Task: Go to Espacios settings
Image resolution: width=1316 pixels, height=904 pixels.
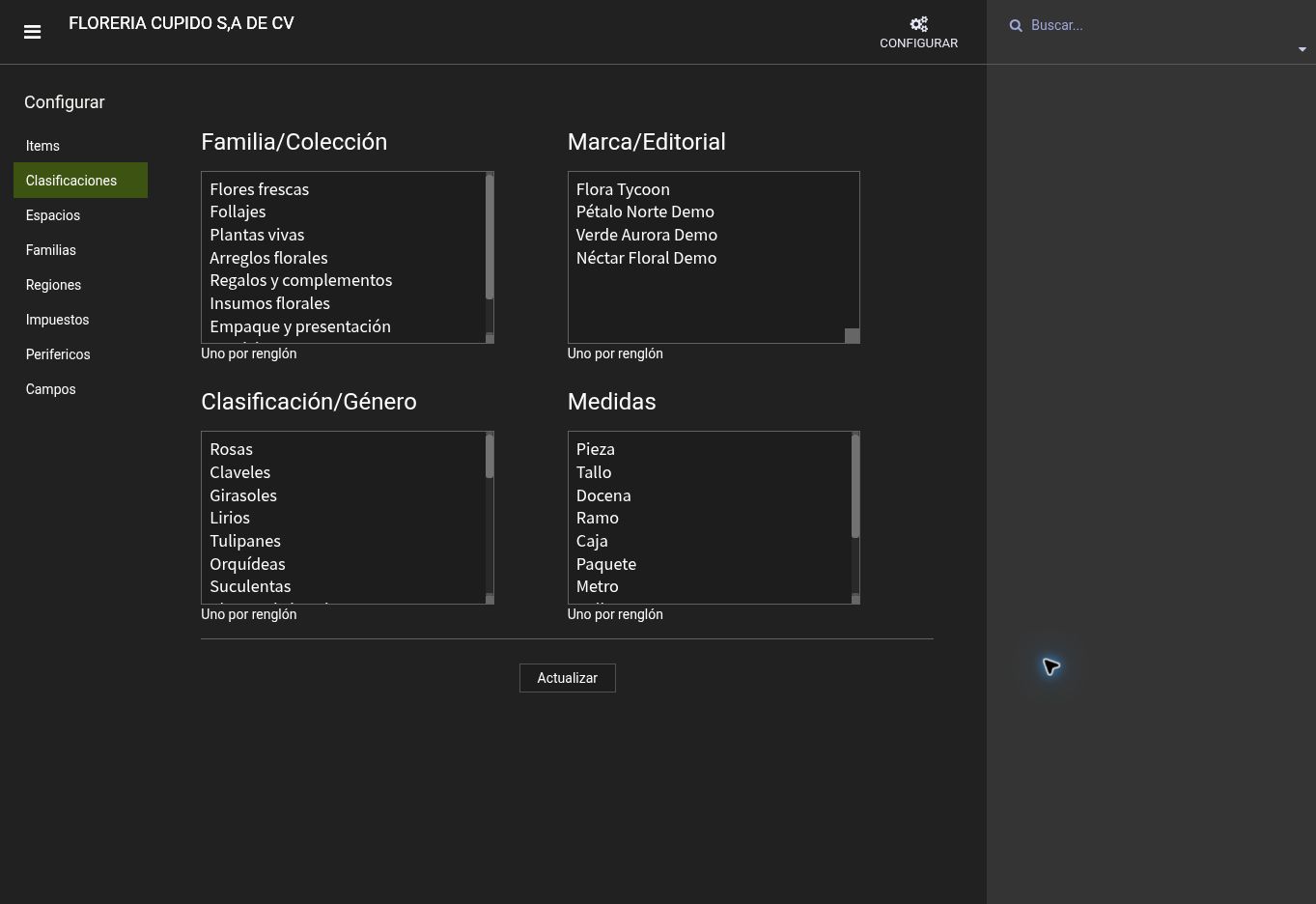Action: click(80, 215)
